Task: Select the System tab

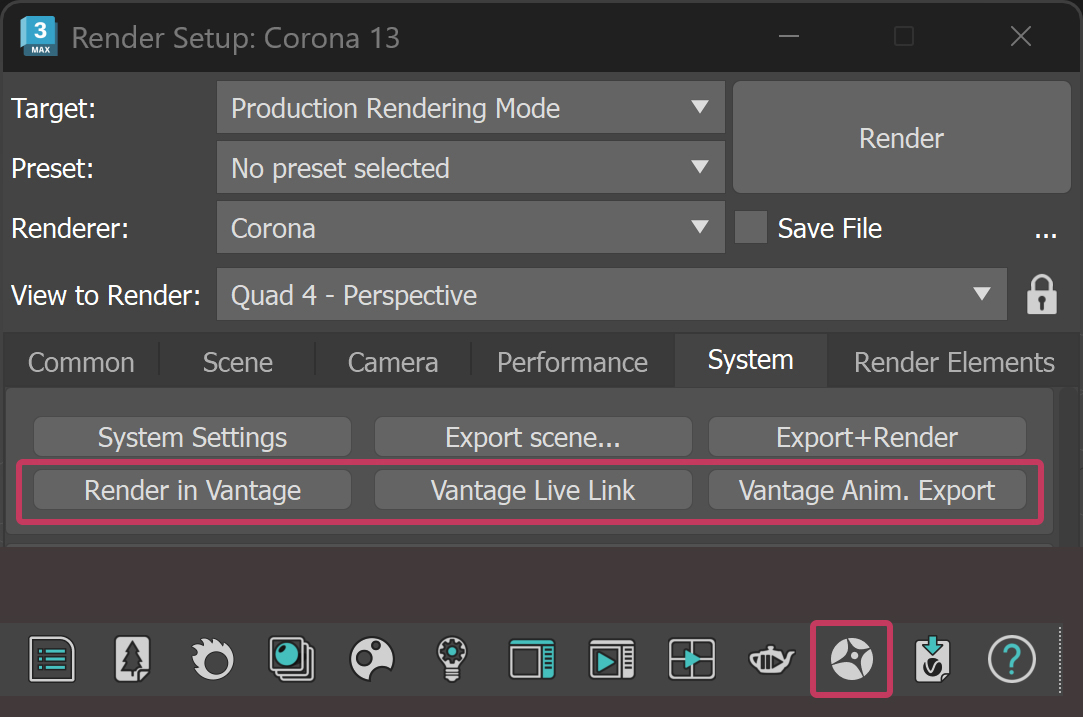Action: click(751, 360)
